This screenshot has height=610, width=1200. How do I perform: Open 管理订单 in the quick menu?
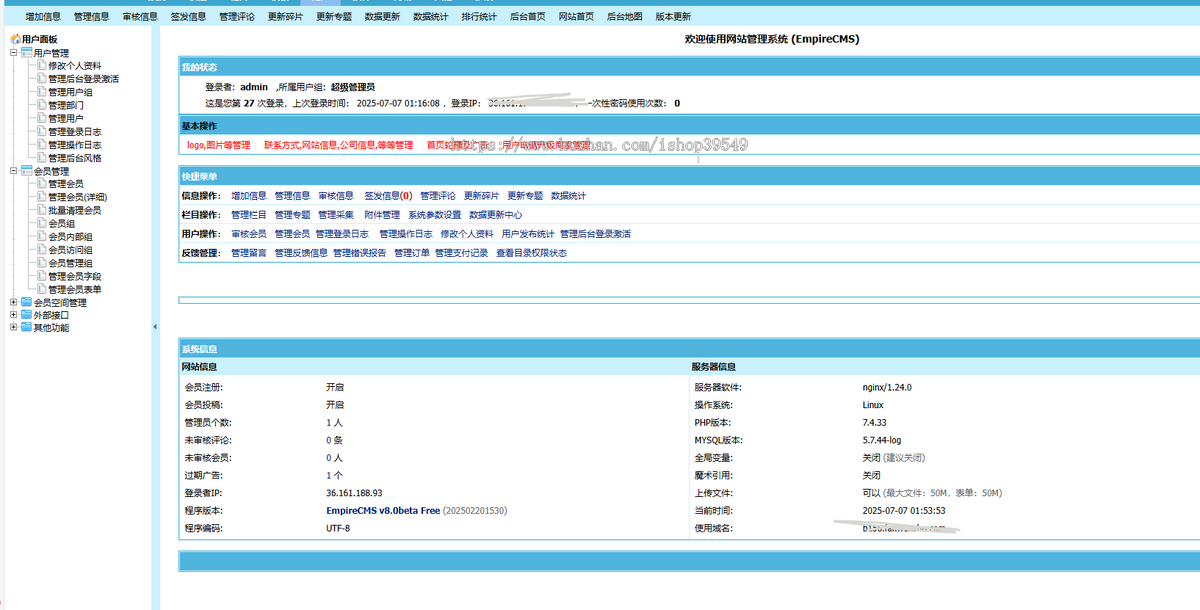coord(412,253)
